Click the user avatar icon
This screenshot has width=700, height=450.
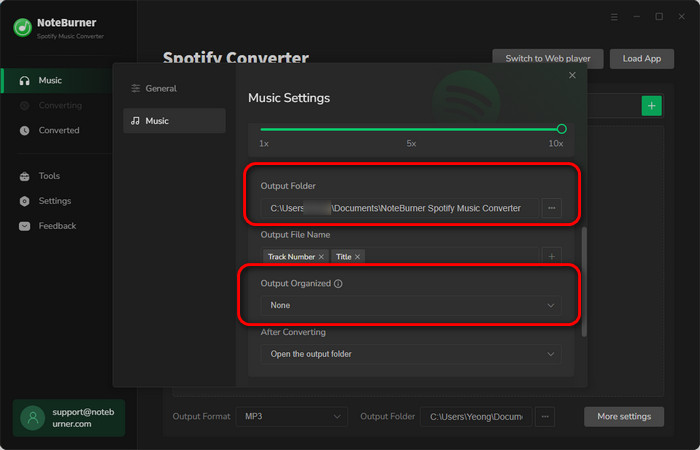click(33, 418)
